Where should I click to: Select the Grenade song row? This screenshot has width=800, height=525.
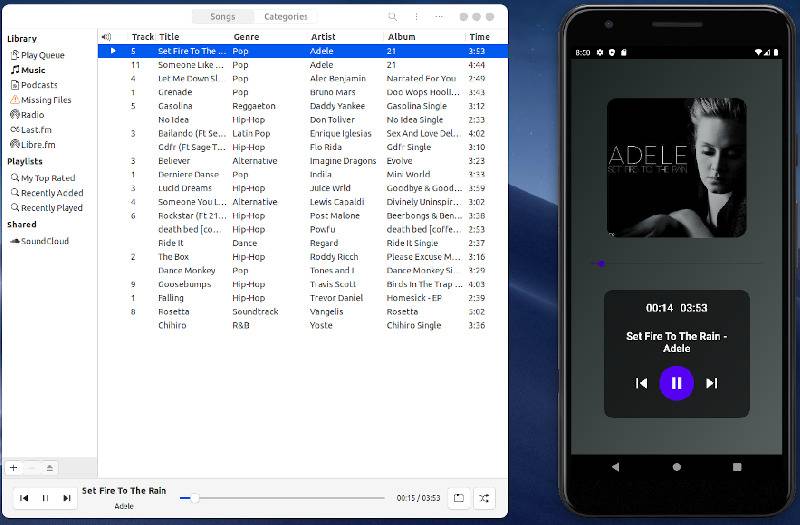coord(303,92)
